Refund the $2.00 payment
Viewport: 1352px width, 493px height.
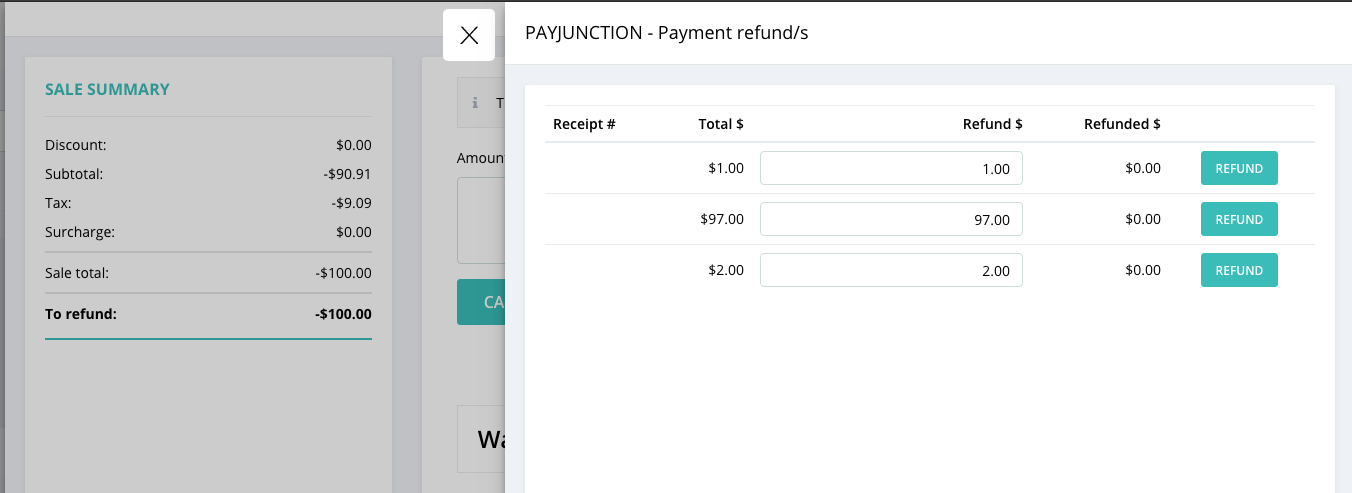click(1239, 270)
